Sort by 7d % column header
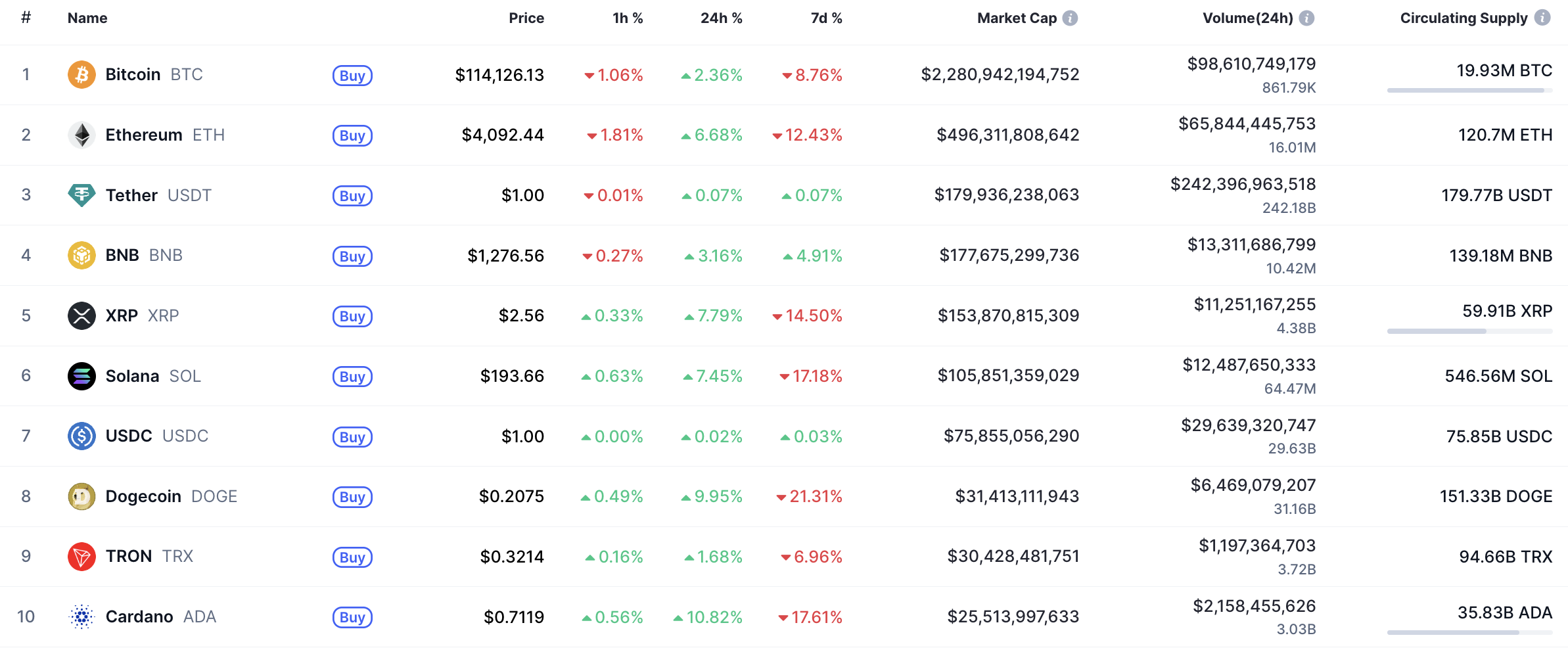This screenshot has height=648, width=1568. click(826, 18)
